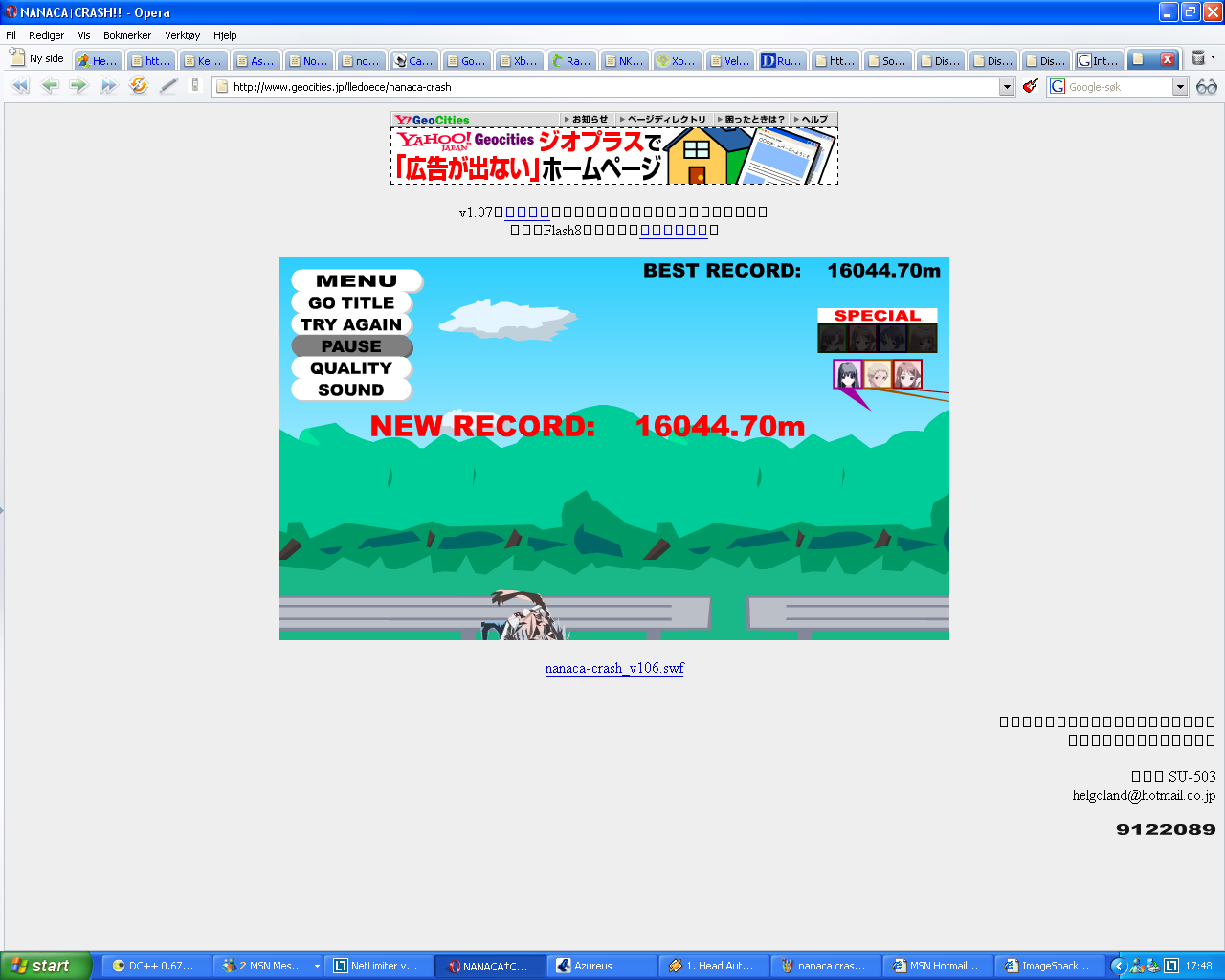The width and height of the screenshot is (1225, 980).
Task: Click the wand (pencil) icon in toolbar
Action: 168,86
